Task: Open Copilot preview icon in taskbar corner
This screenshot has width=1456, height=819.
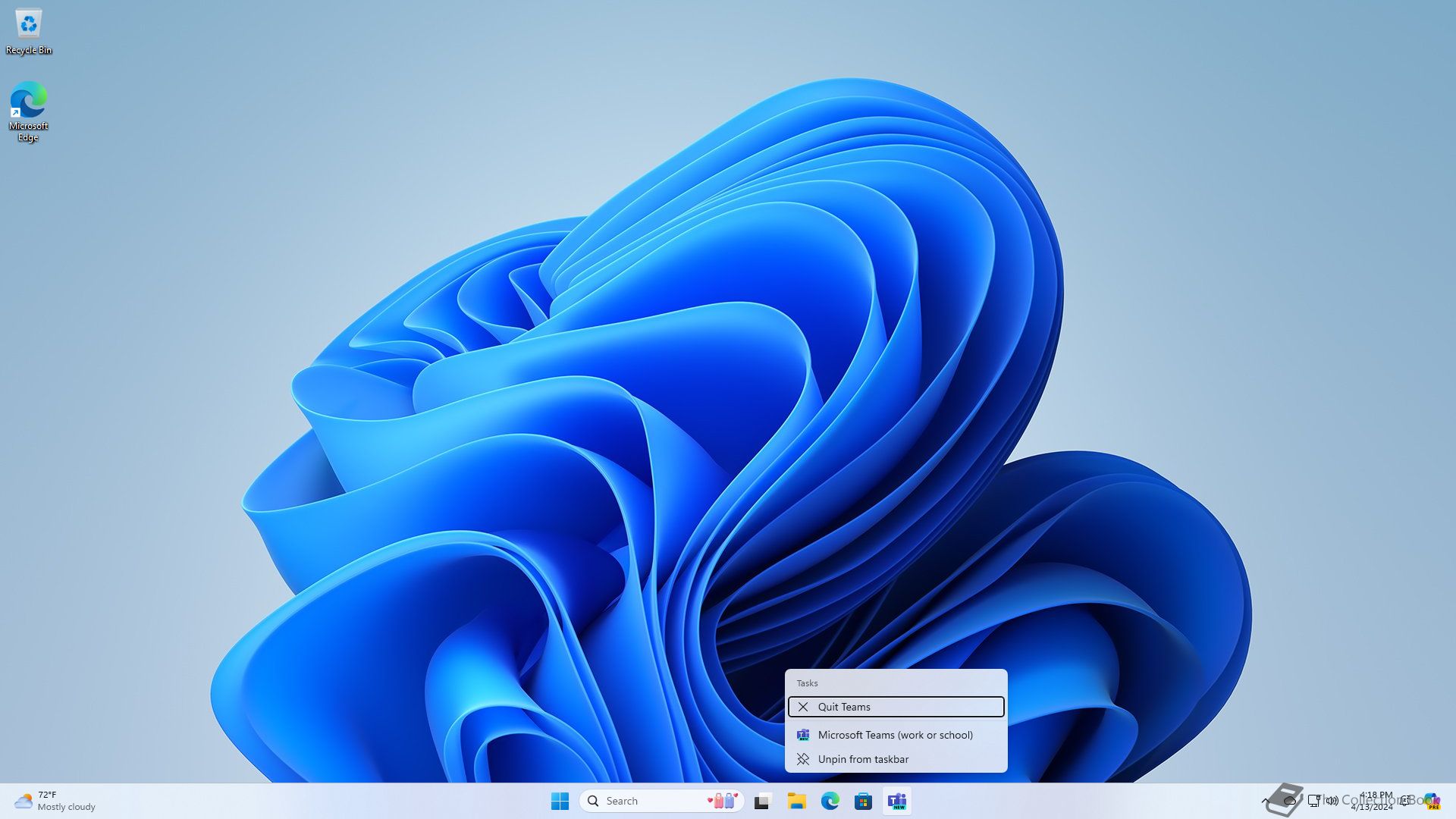Action: point(1432,801)
